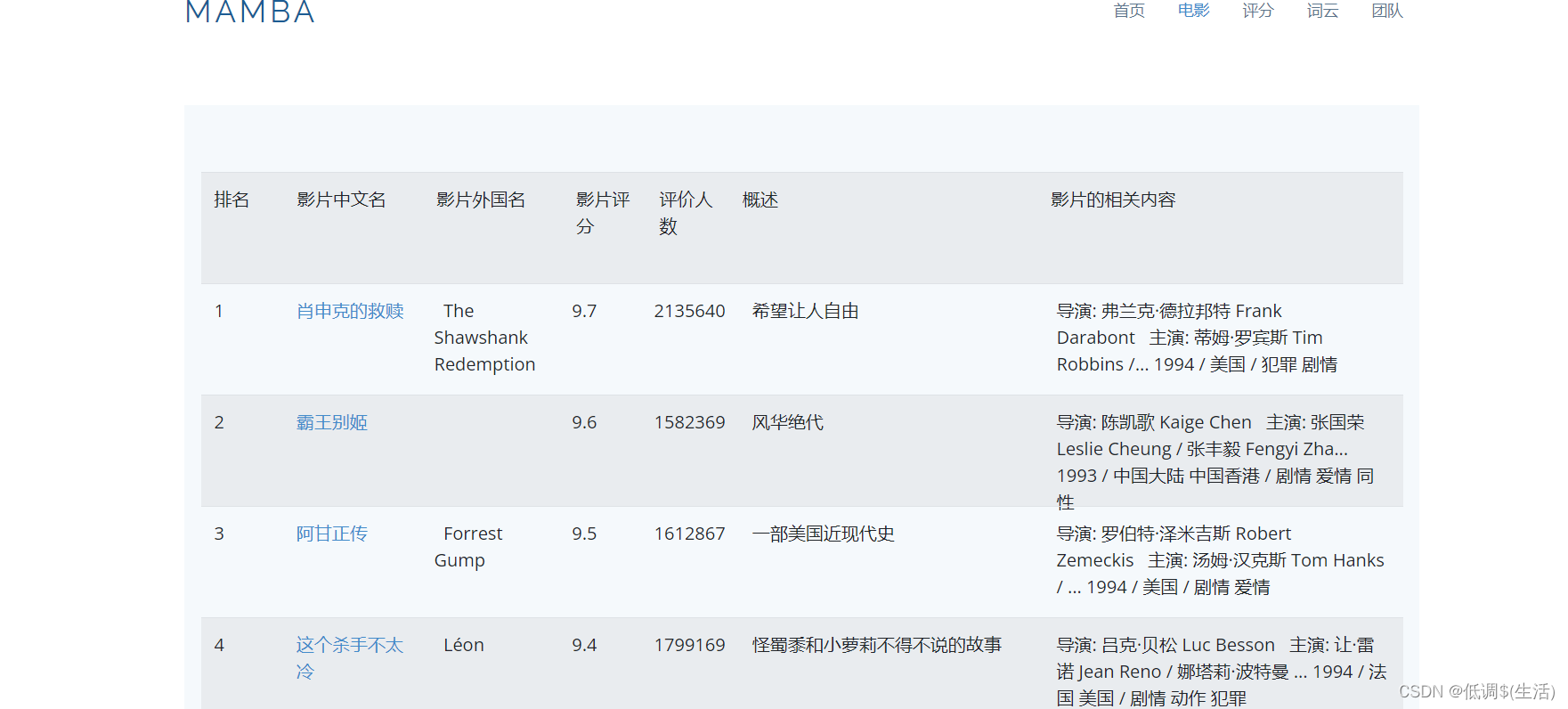Click rank number 1 cell
The height and width of the screenshot is (709, 1568).
tap(219, 311)
